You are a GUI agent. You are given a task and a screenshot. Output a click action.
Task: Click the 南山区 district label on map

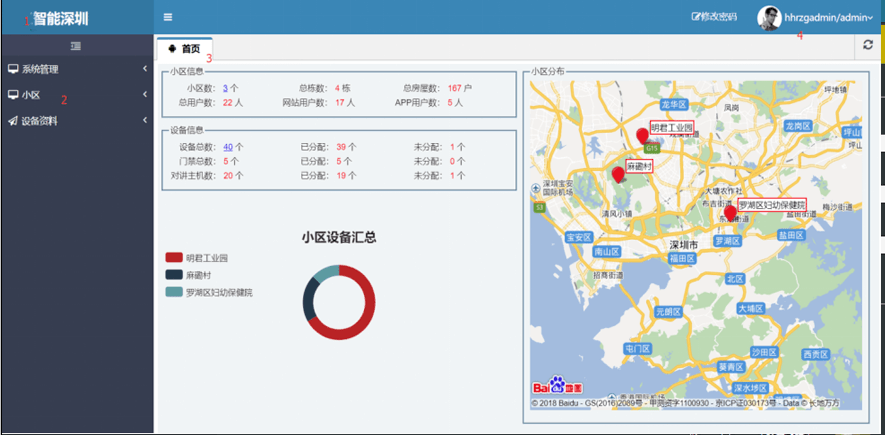point(607,252)
